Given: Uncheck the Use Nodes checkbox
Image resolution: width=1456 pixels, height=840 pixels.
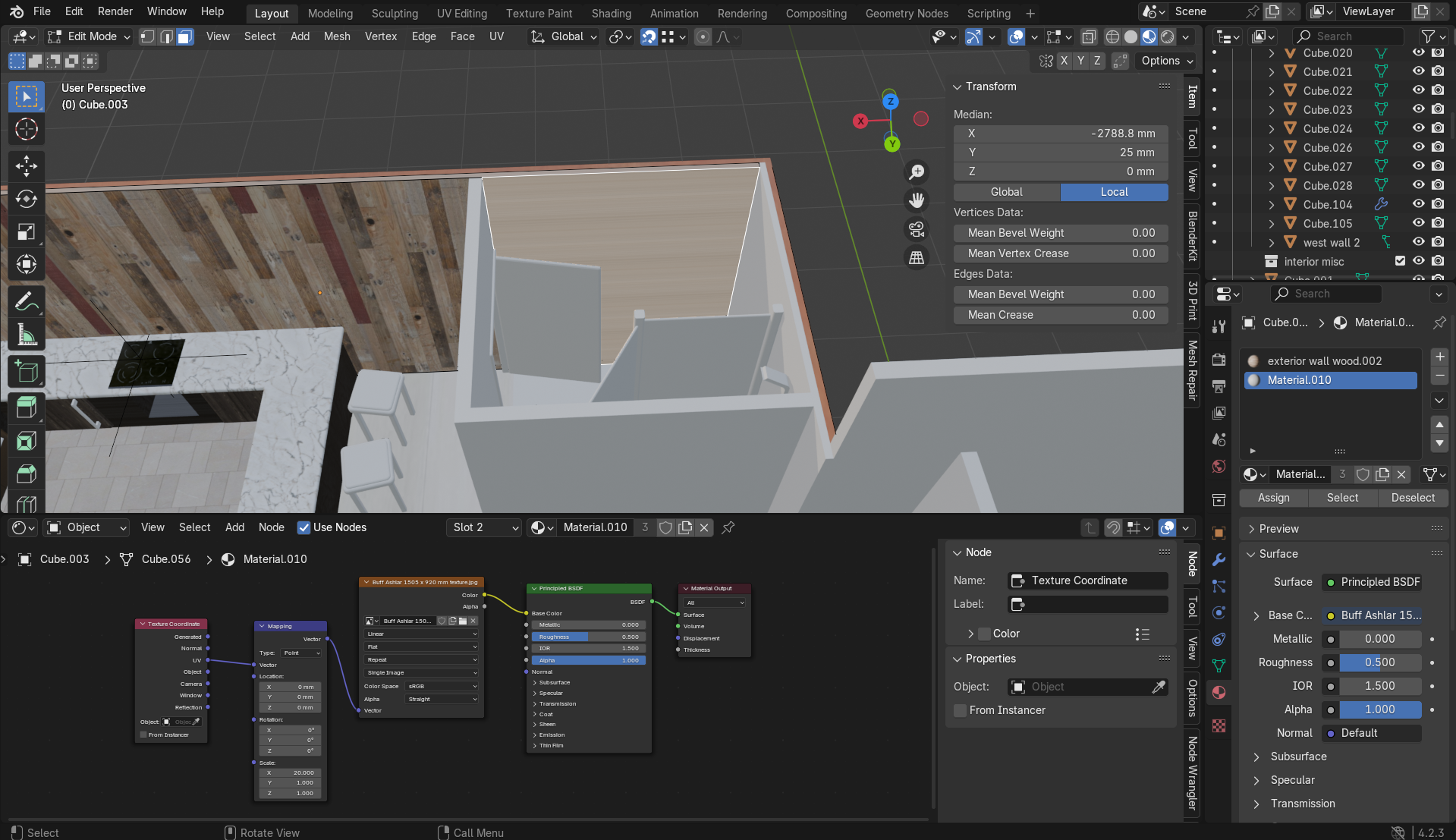Looking at the screenshot, I should [x=303, y=527].
